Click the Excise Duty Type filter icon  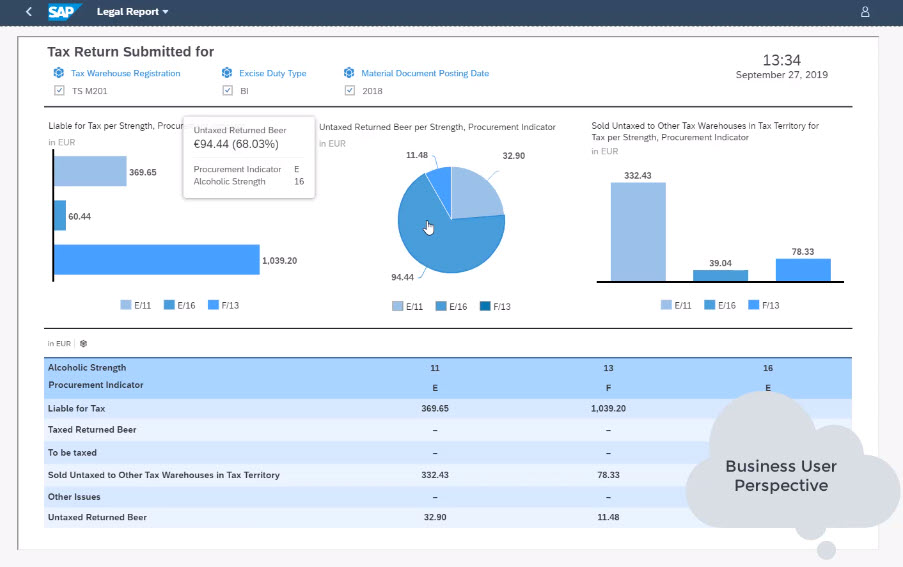pyautogui.click(x=227, y=73)
